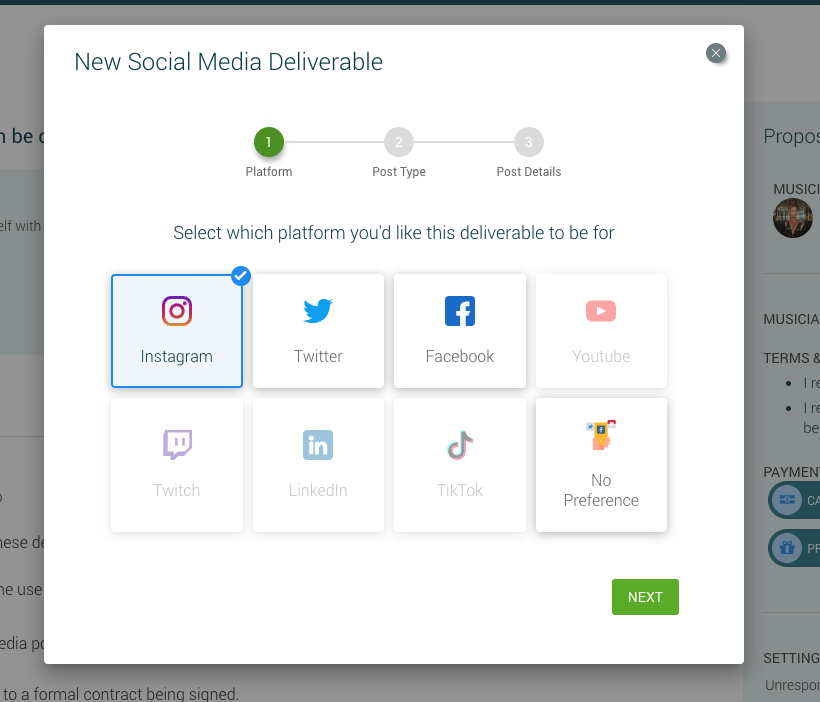Click the LinkedIn icon tile
The height and width of the screenshot is (702, 820).
[318, 445]
